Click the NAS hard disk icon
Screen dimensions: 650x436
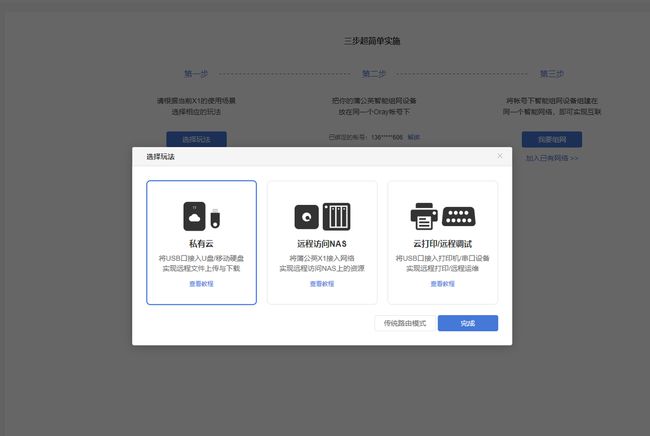(306, 216)
